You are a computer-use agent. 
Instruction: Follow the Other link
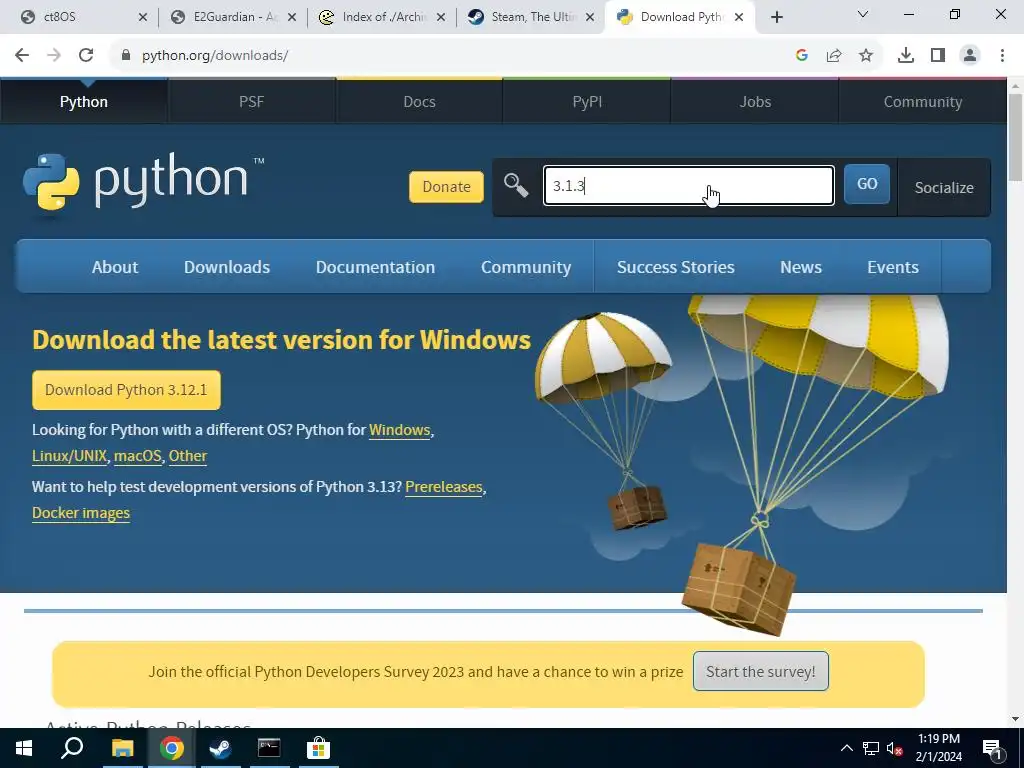click(x=187, y=456)
